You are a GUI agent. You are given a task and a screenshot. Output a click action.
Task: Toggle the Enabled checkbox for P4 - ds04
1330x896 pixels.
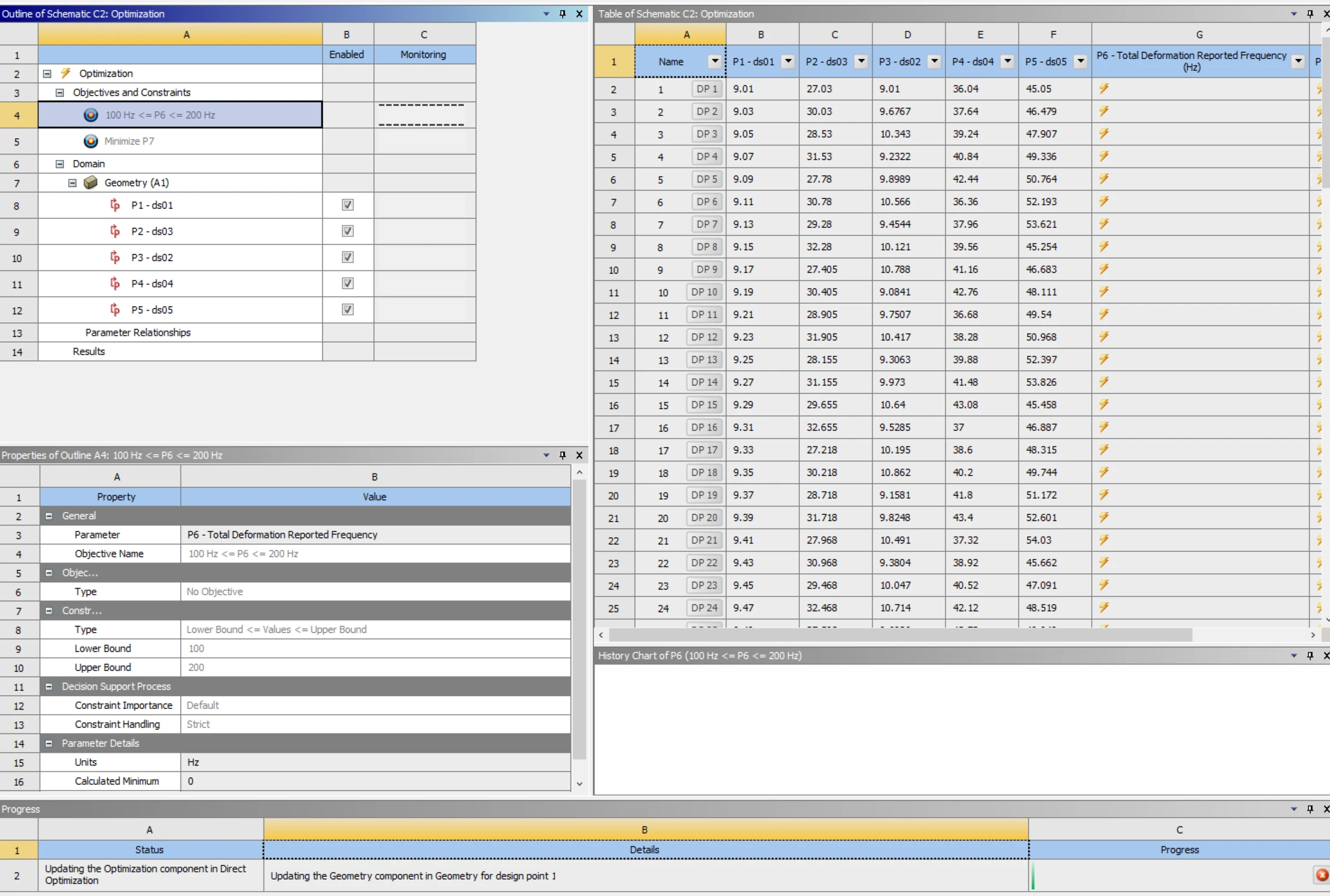(x=347, y=283)
